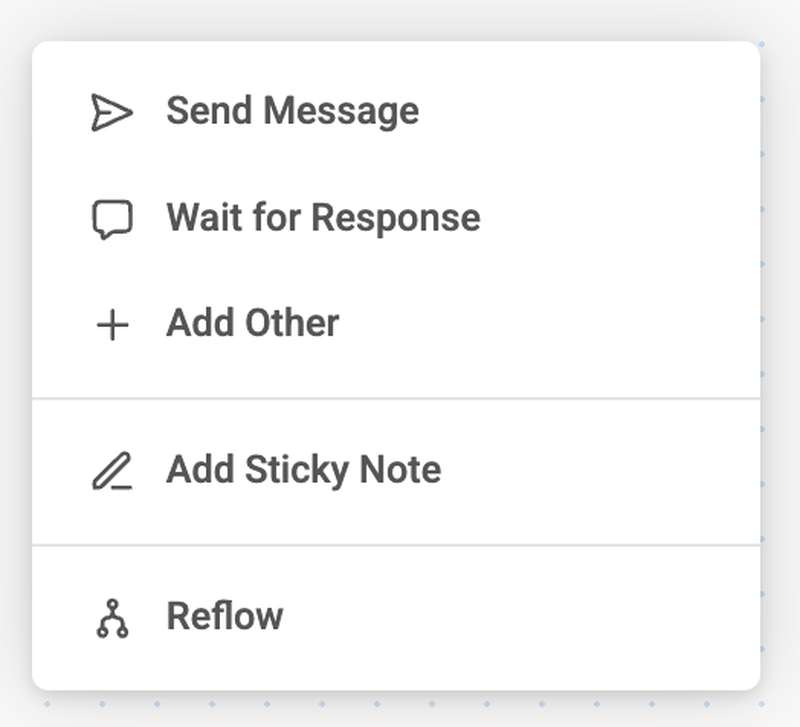Click the pencil icon for Add Sticky Note
Screen dimensions: 800x727
point(111,471)
